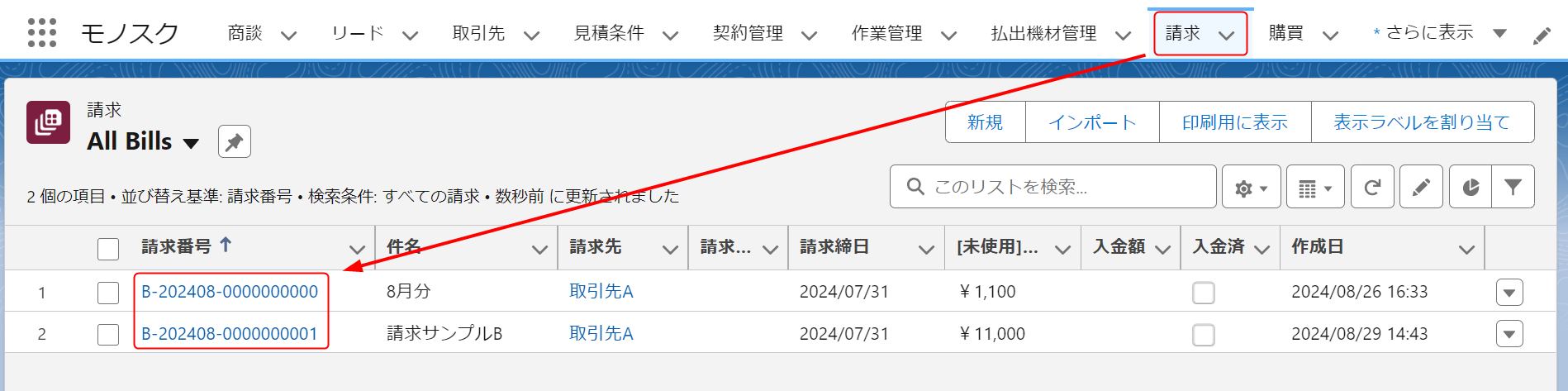
Task: Tick the select-all checkbox in header
Action: pyautogui.click(x=108, y=249)
